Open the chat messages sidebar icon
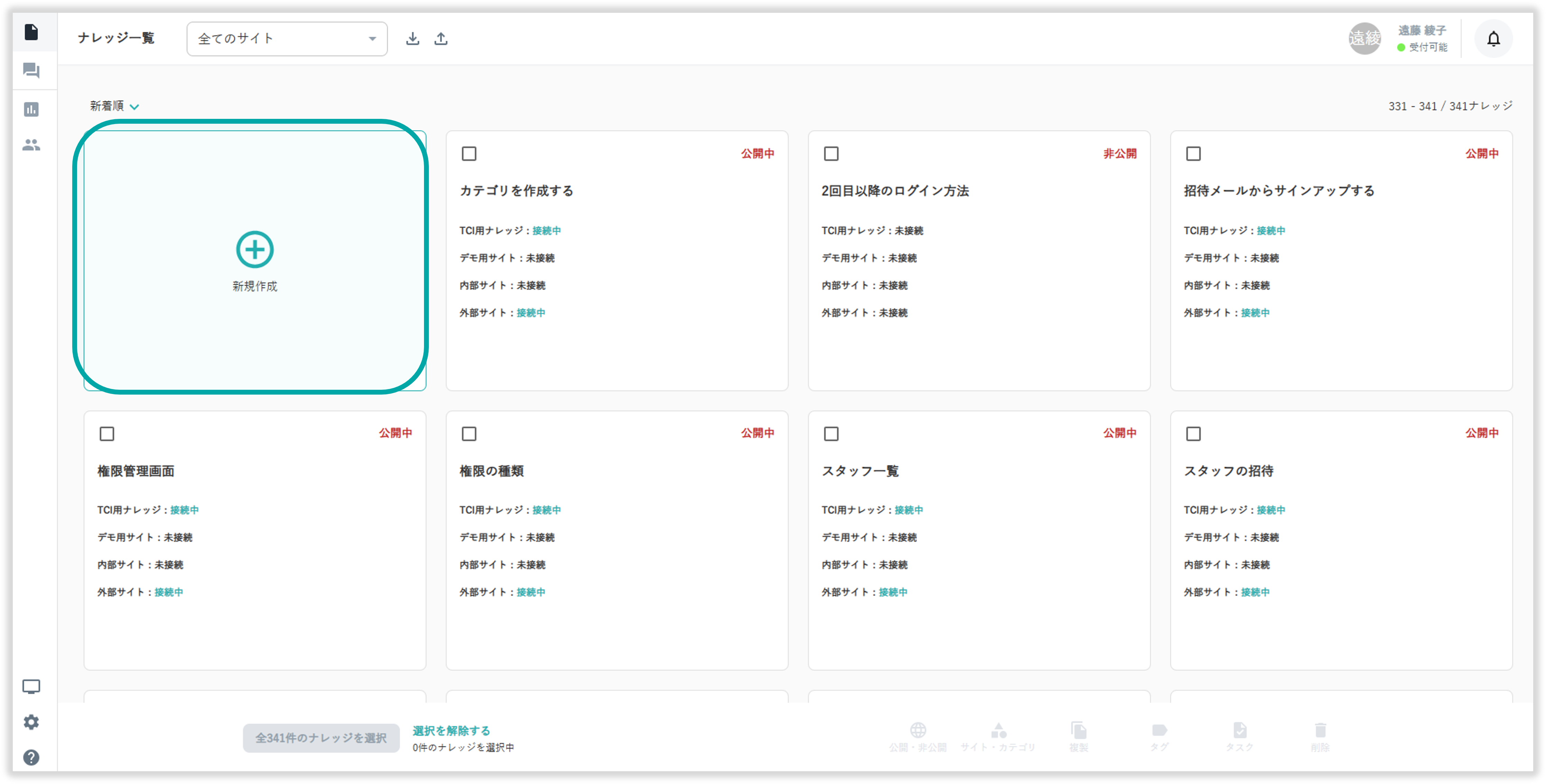This screenshot has height=784, width=1546. 31,71
